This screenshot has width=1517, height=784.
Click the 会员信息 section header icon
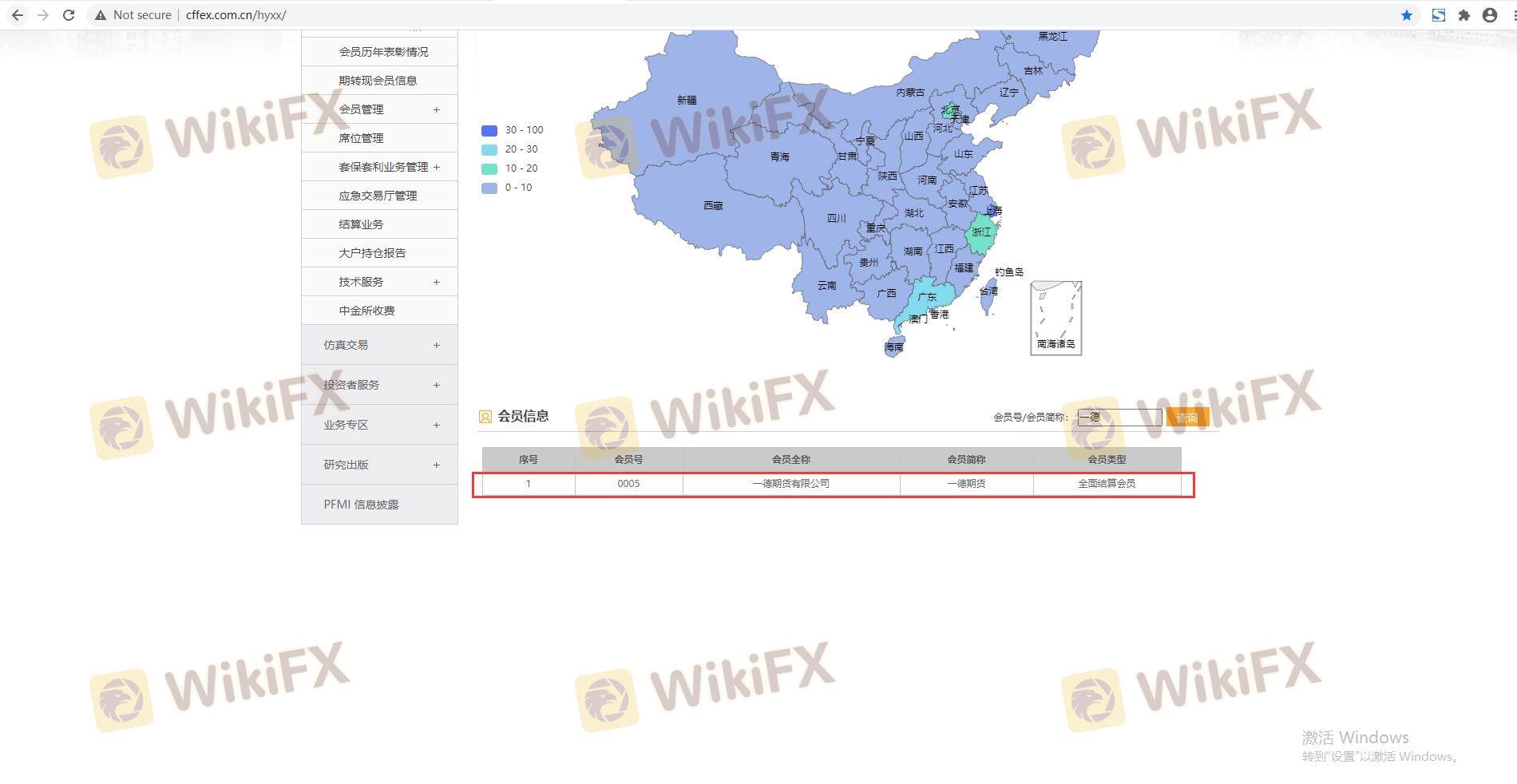click(x=485, y=417)
